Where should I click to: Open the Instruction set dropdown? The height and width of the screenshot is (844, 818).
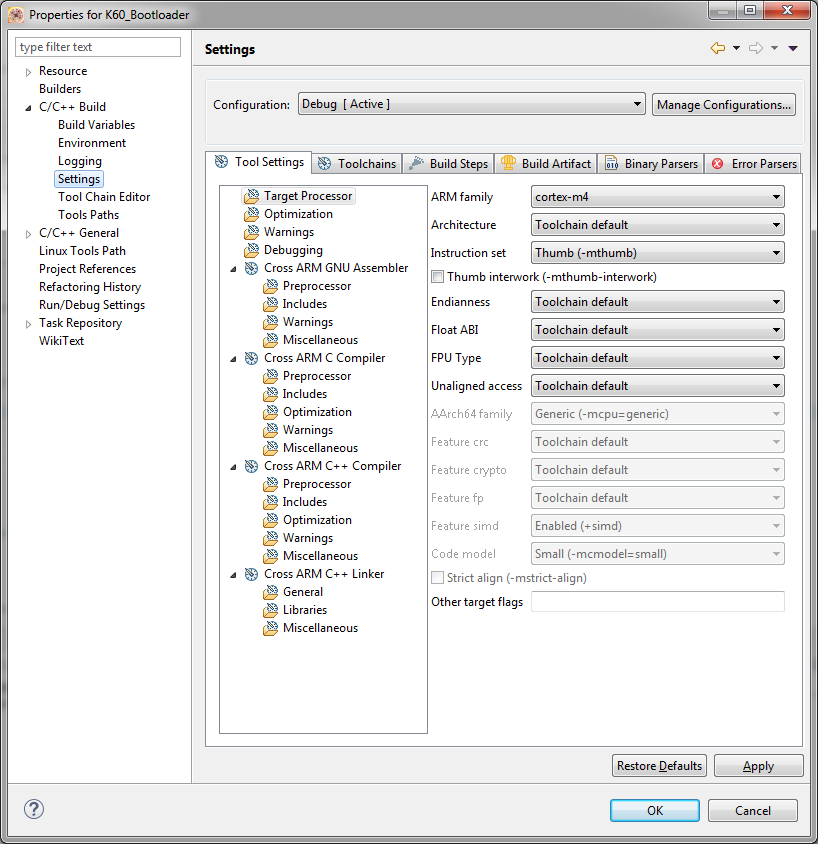pos(658,253)
